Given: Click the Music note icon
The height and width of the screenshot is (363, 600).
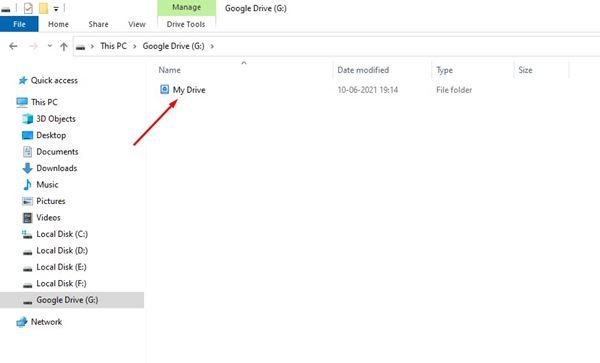Looking at the screenshot, I should coord(28,184).
